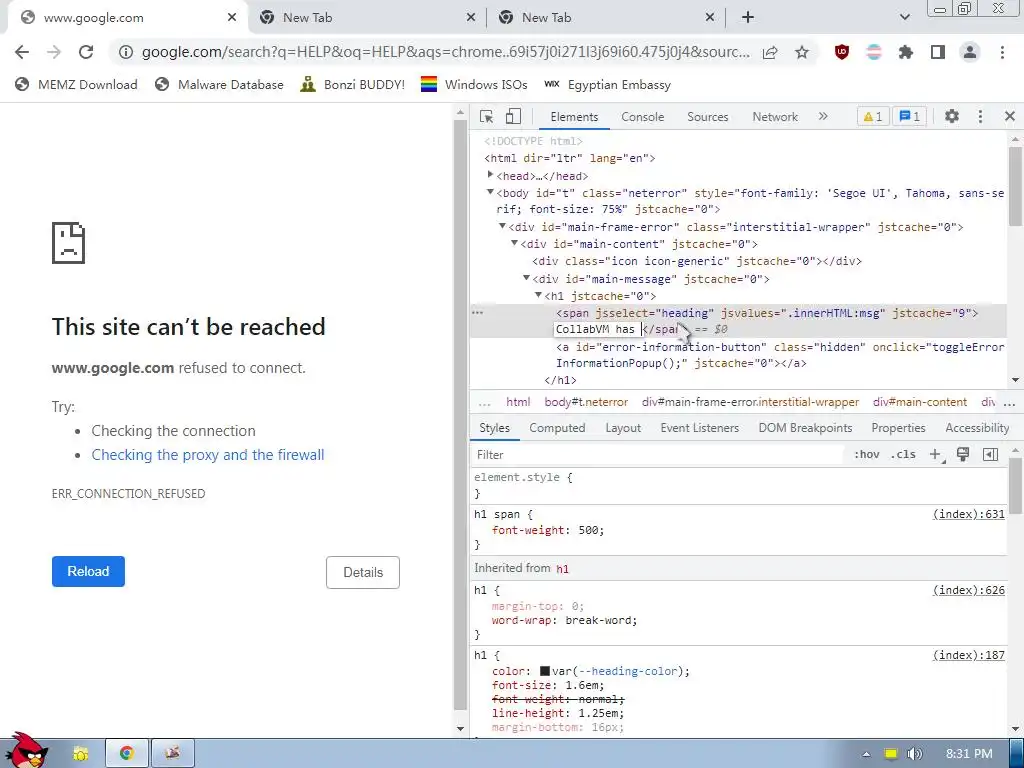
Task: Open a new browser tab with plus
Action: point(748,18)
